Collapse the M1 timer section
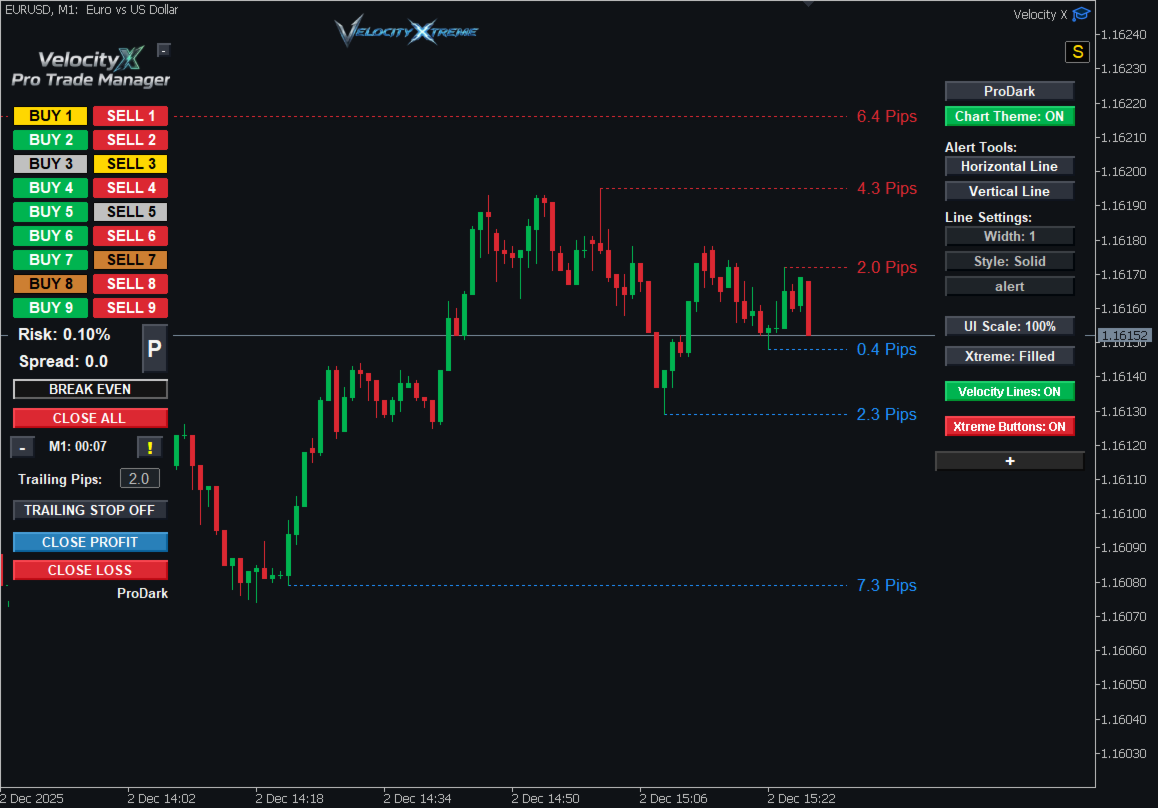 point(22,448)
